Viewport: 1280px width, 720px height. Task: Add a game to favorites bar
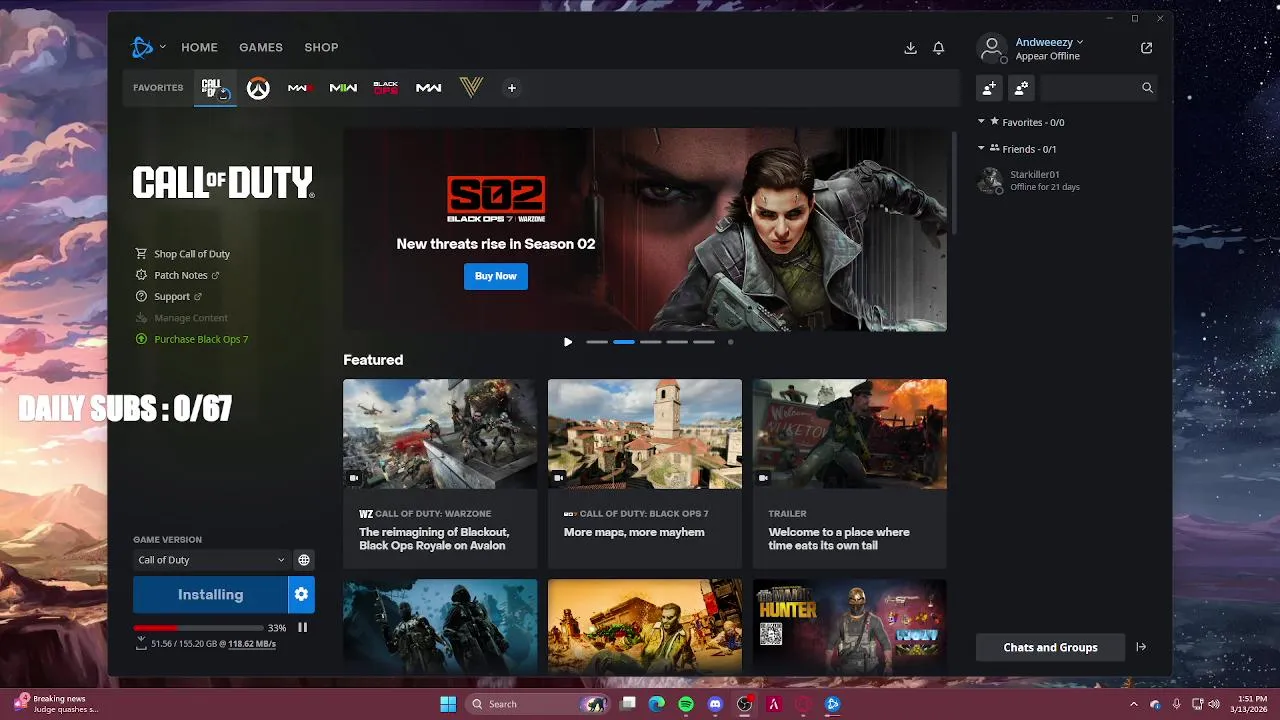511,88
